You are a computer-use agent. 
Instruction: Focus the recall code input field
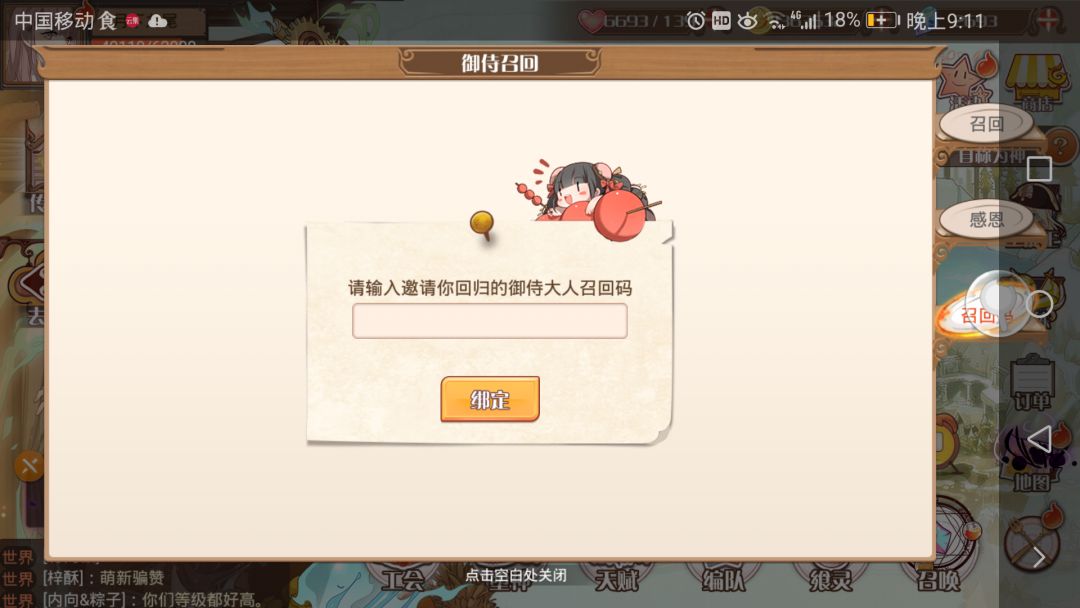pos(490,321)
